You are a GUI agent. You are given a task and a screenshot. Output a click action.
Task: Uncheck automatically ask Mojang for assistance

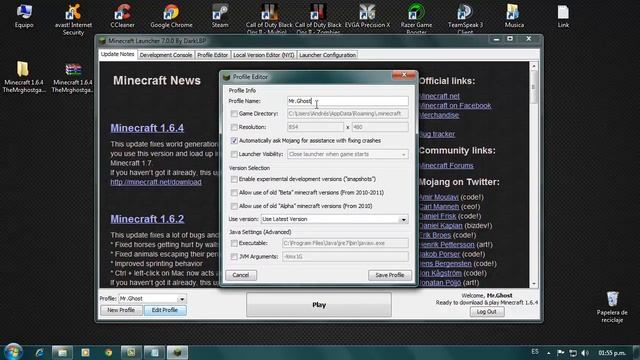[x=234, y=140]
